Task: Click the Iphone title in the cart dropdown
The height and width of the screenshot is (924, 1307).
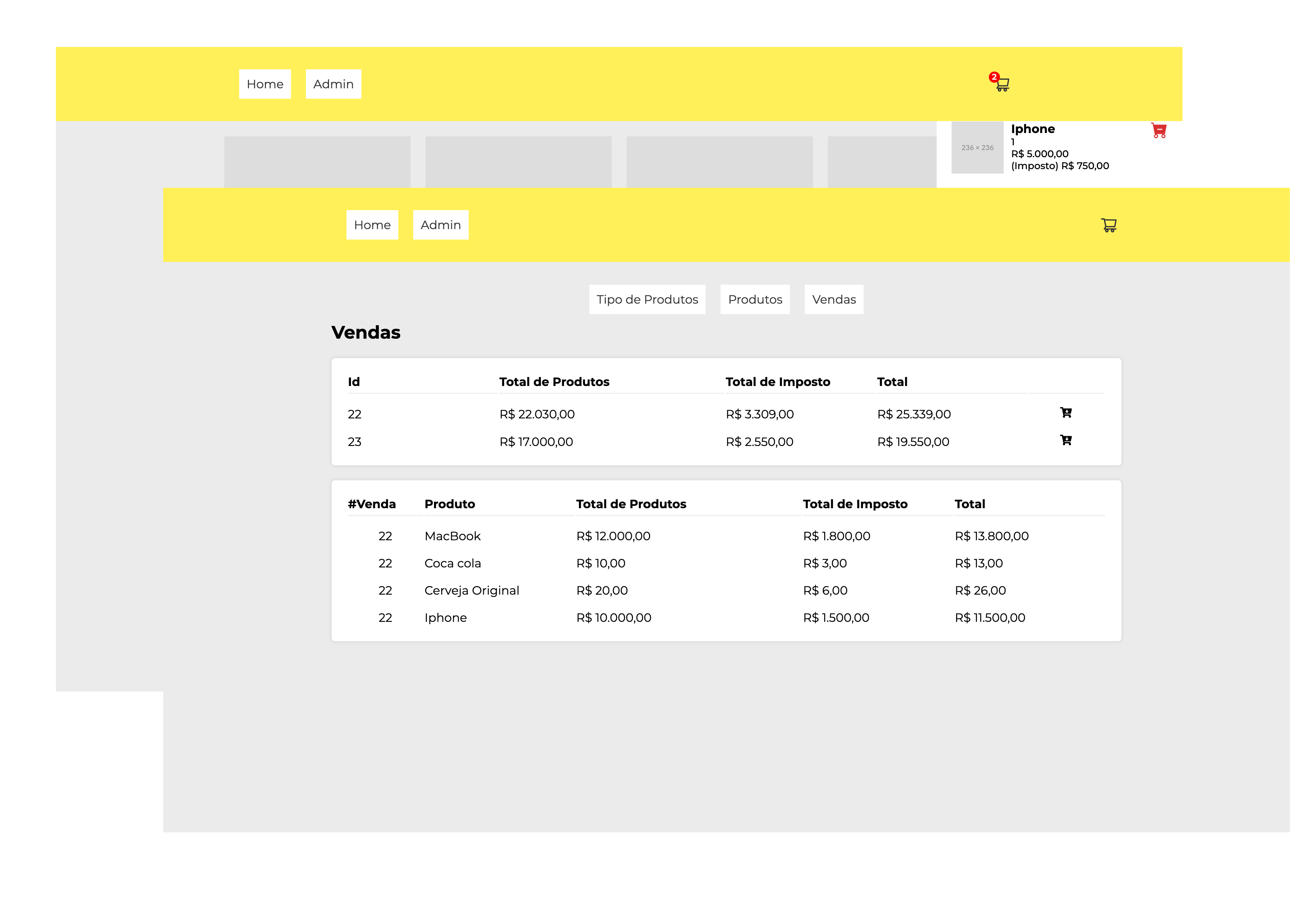Action: click(1033, 129)
